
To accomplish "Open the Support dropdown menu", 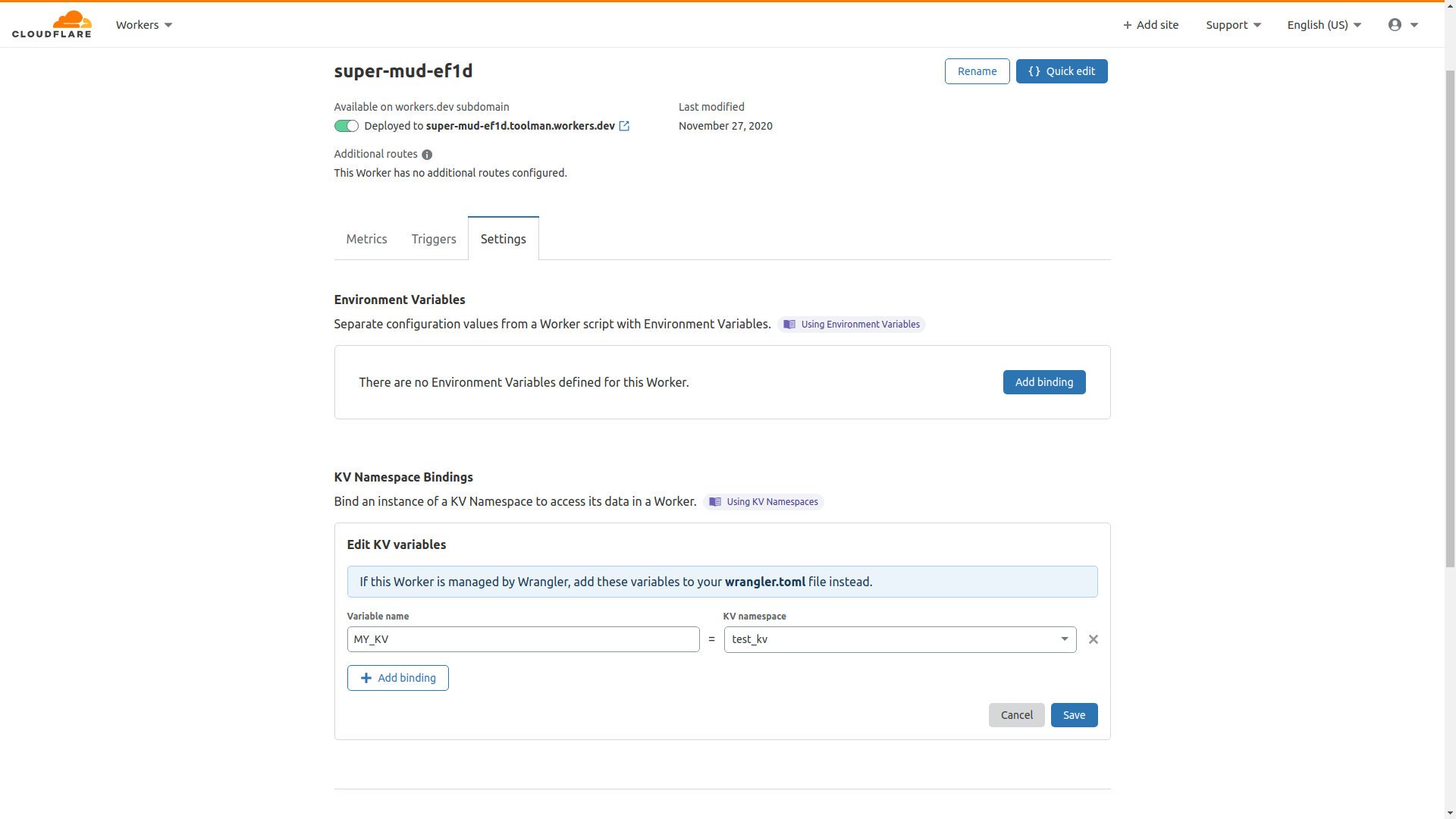I will tap(1233, 25).
